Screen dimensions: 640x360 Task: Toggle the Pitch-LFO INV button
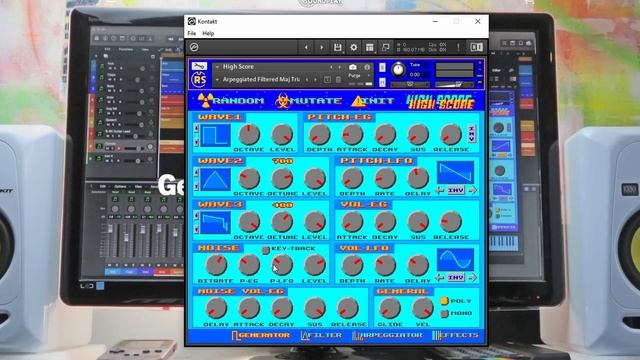coord(456,190)
